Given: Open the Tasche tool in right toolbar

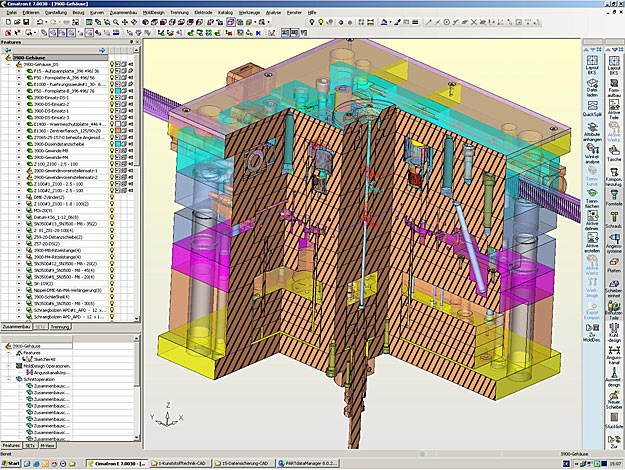Looking at the screenshot, I should (x=613, y=152).
